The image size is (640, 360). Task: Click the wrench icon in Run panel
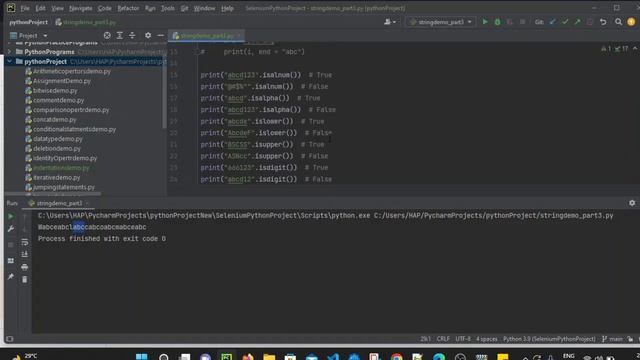11,229
